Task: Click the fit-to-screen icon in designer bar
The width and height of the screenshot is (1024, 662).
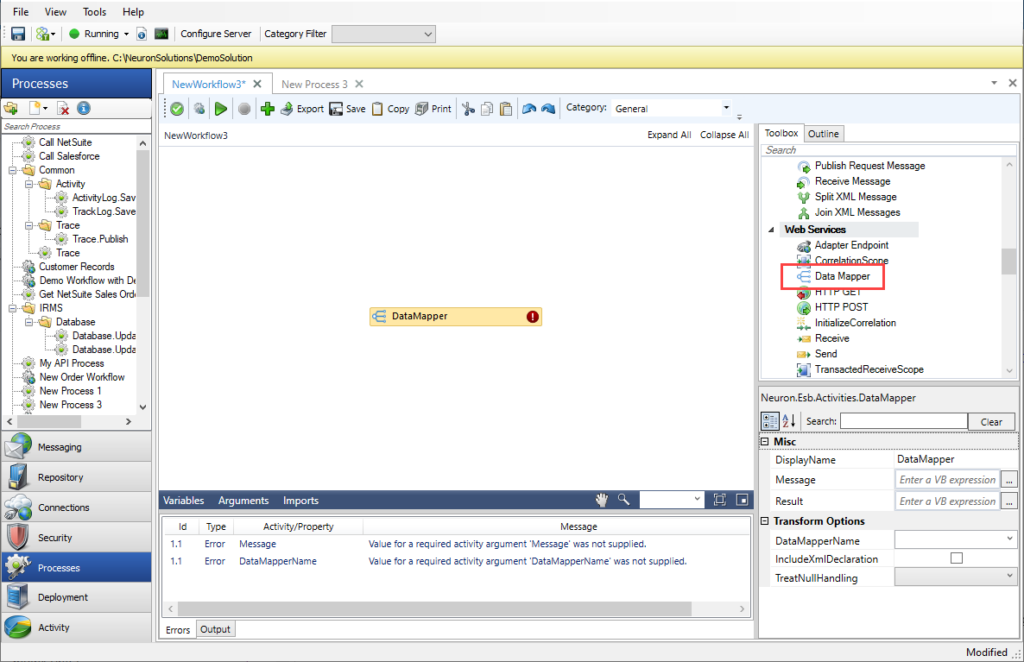Action: click(x=720, y=500)
